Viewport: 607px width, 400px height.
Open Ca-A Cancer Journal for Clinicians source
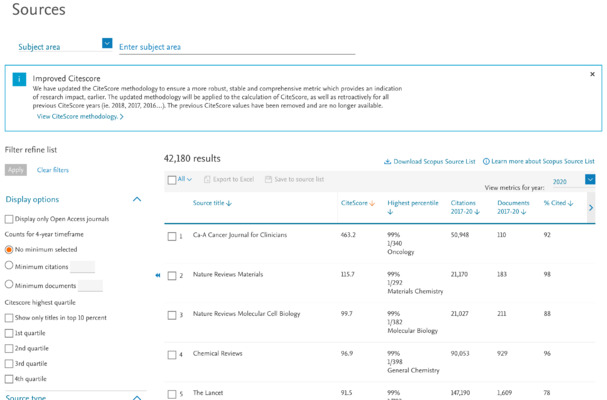pyautogui.click(x=240, y=235)
